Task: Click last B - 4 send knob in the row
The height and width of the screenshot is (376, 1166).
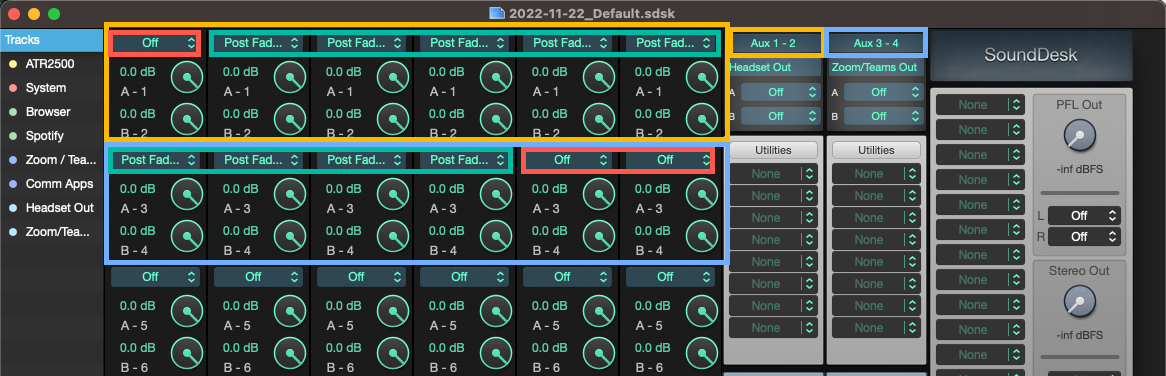Action: [701, 235]
